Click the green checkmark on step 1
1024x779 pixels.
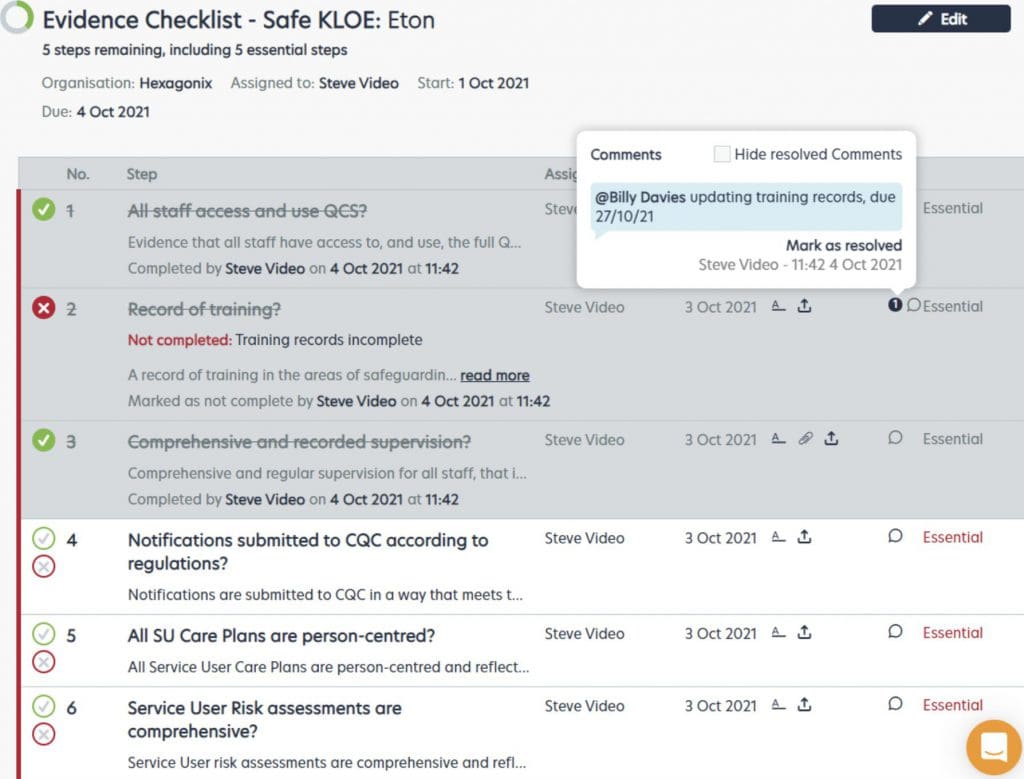click(x=44, y=210)
